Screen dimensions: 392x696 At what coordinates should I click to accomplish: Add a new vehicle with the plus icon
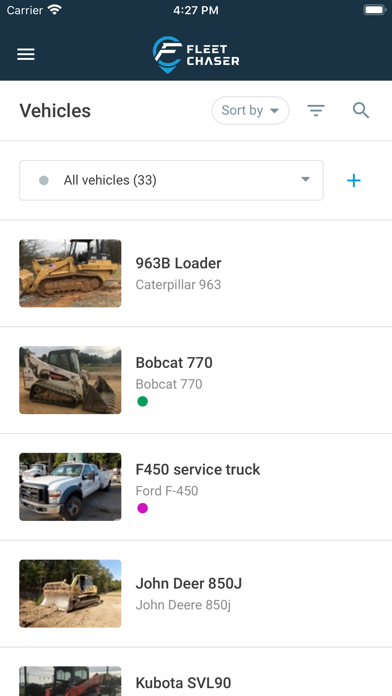pos(354,180)
